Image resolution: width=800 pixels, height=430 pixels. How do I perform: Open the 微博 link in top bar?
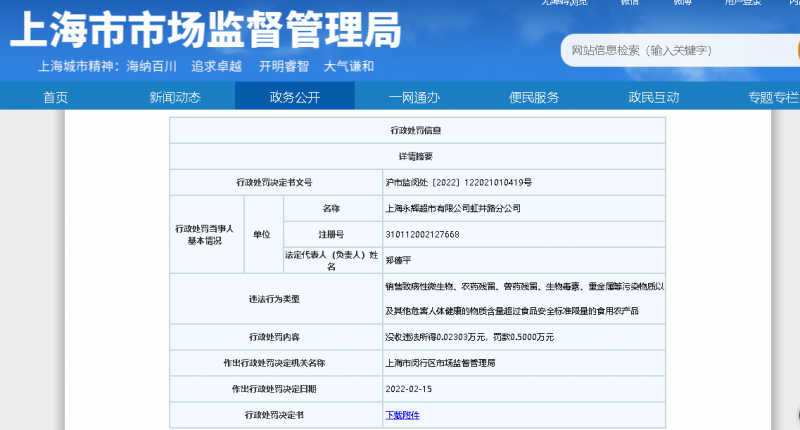(x=682, y=3)
